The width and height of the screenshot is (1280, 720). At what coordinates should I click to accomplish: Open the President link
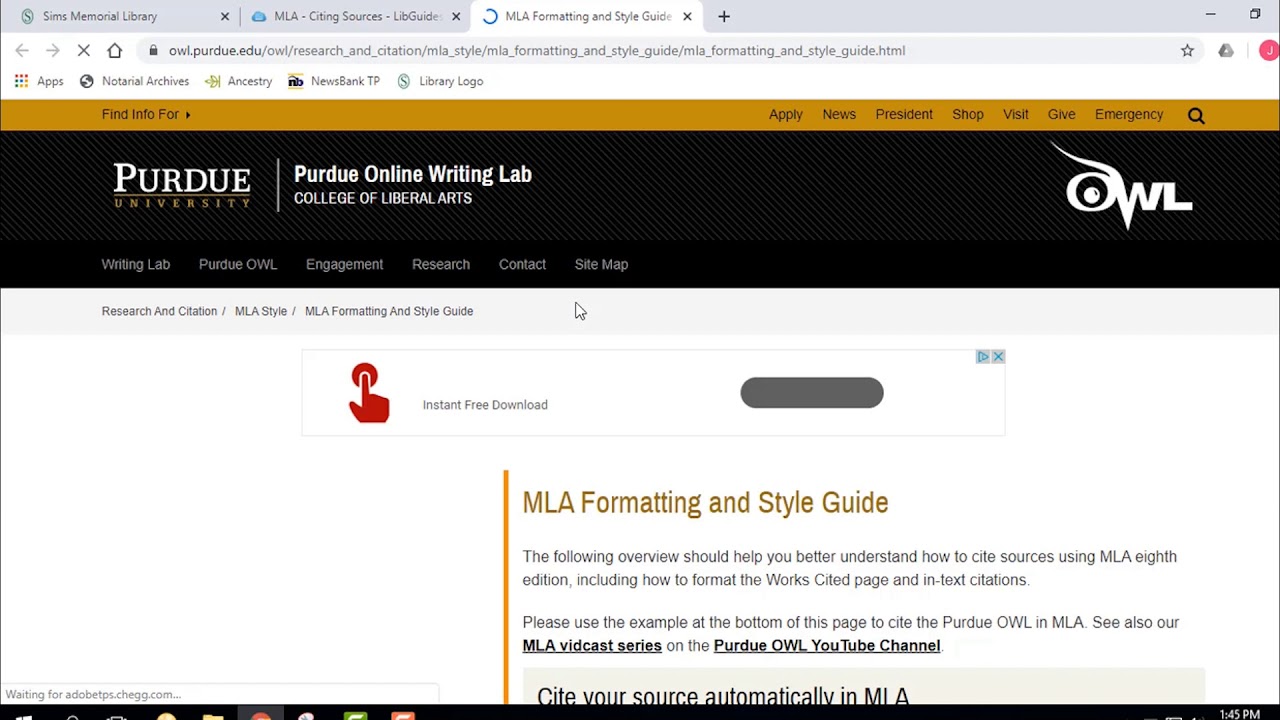(904, 114)
